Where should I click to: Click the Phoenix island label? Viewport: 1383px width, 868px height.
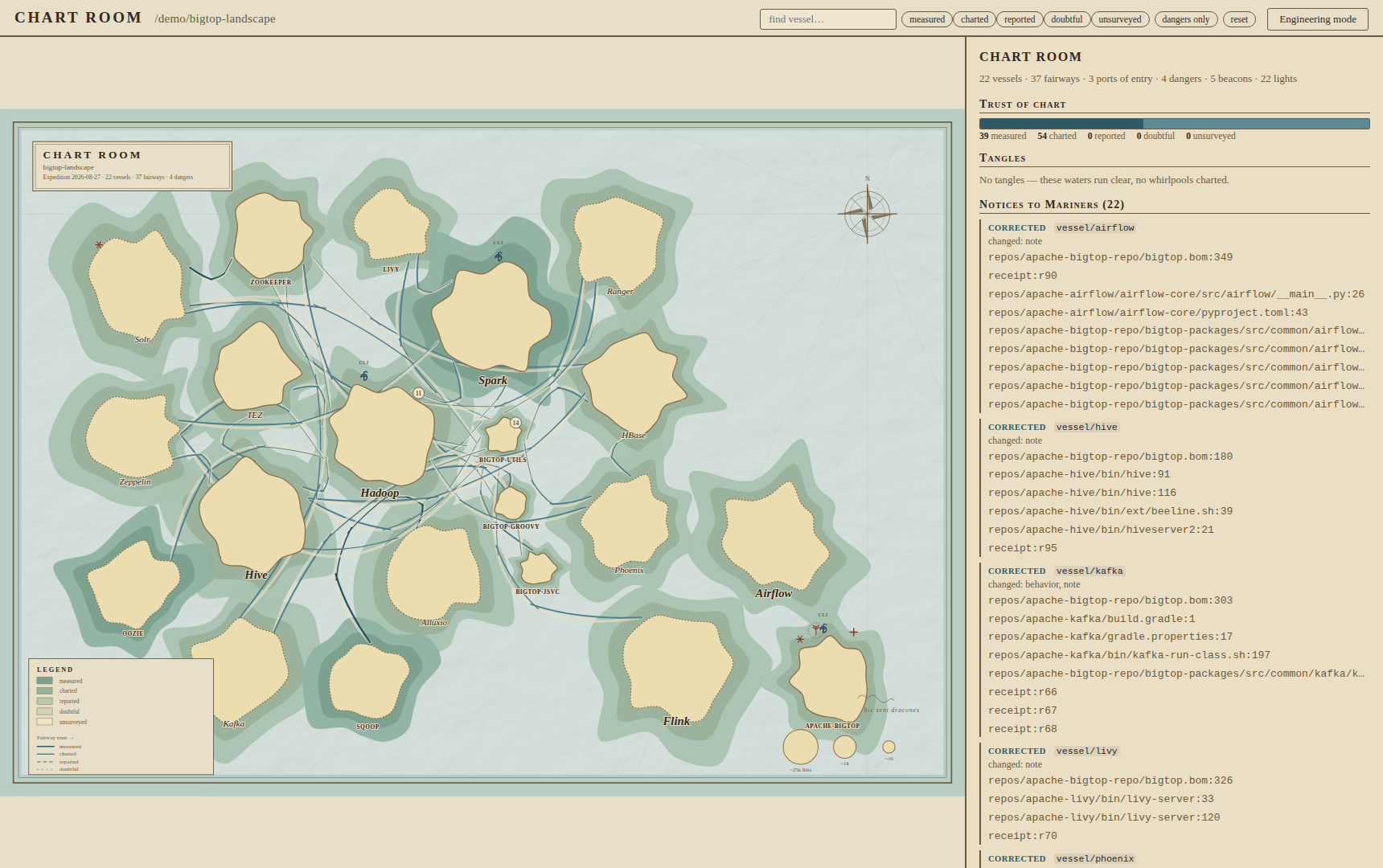tap(629, 571)
